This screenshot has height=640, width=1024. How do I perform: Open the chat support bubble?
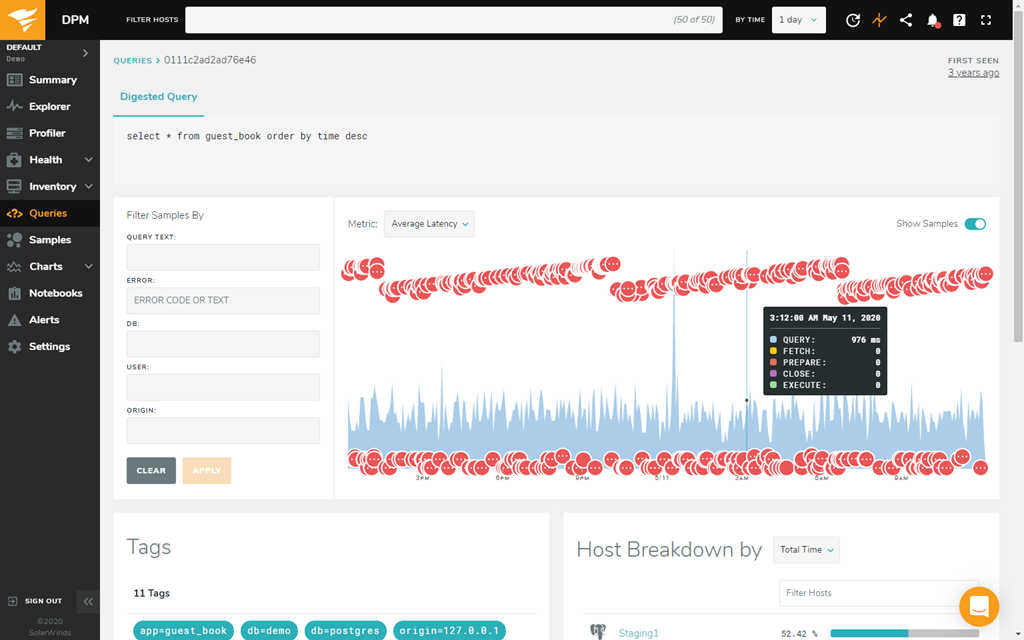pyautogui.click(x=978, y=606)
